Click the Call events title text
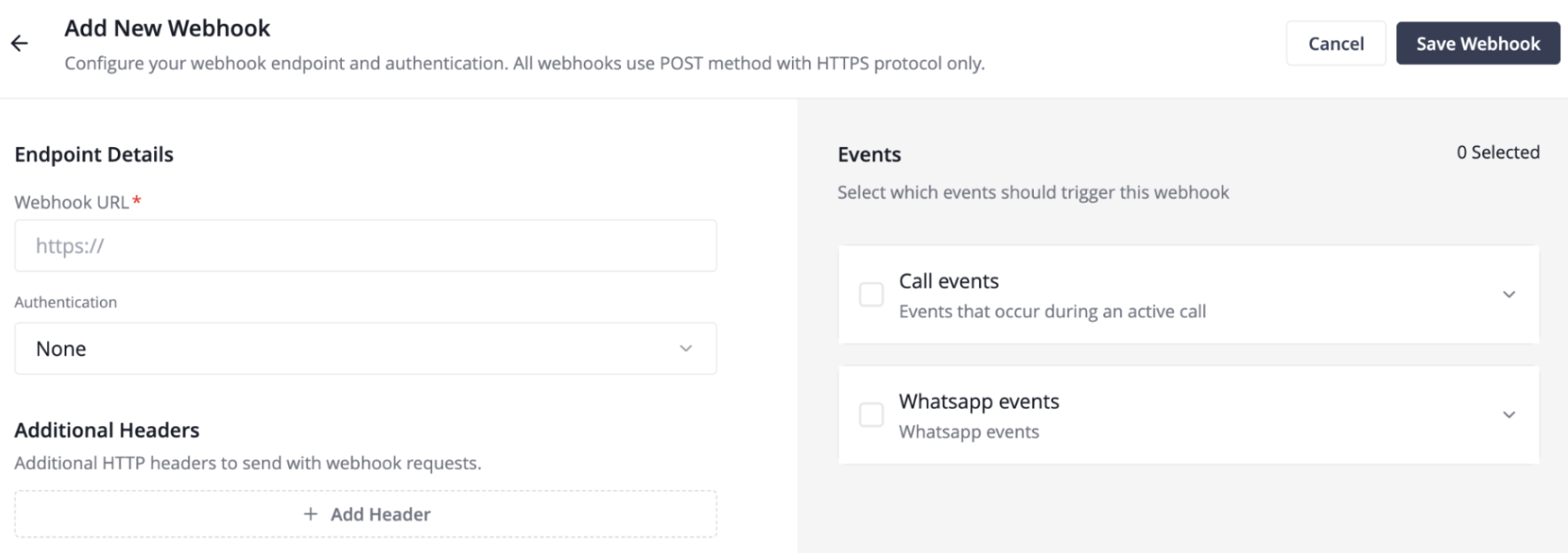 point(948,281)
